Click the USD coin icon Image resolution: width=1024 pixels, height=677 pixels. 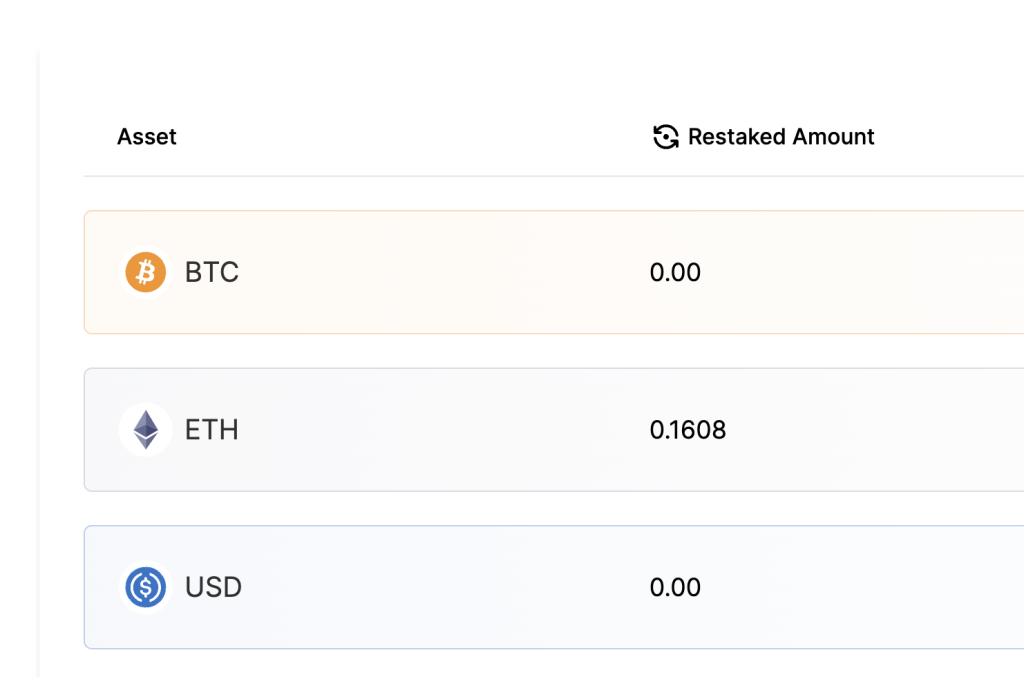[x=146, y=587]
